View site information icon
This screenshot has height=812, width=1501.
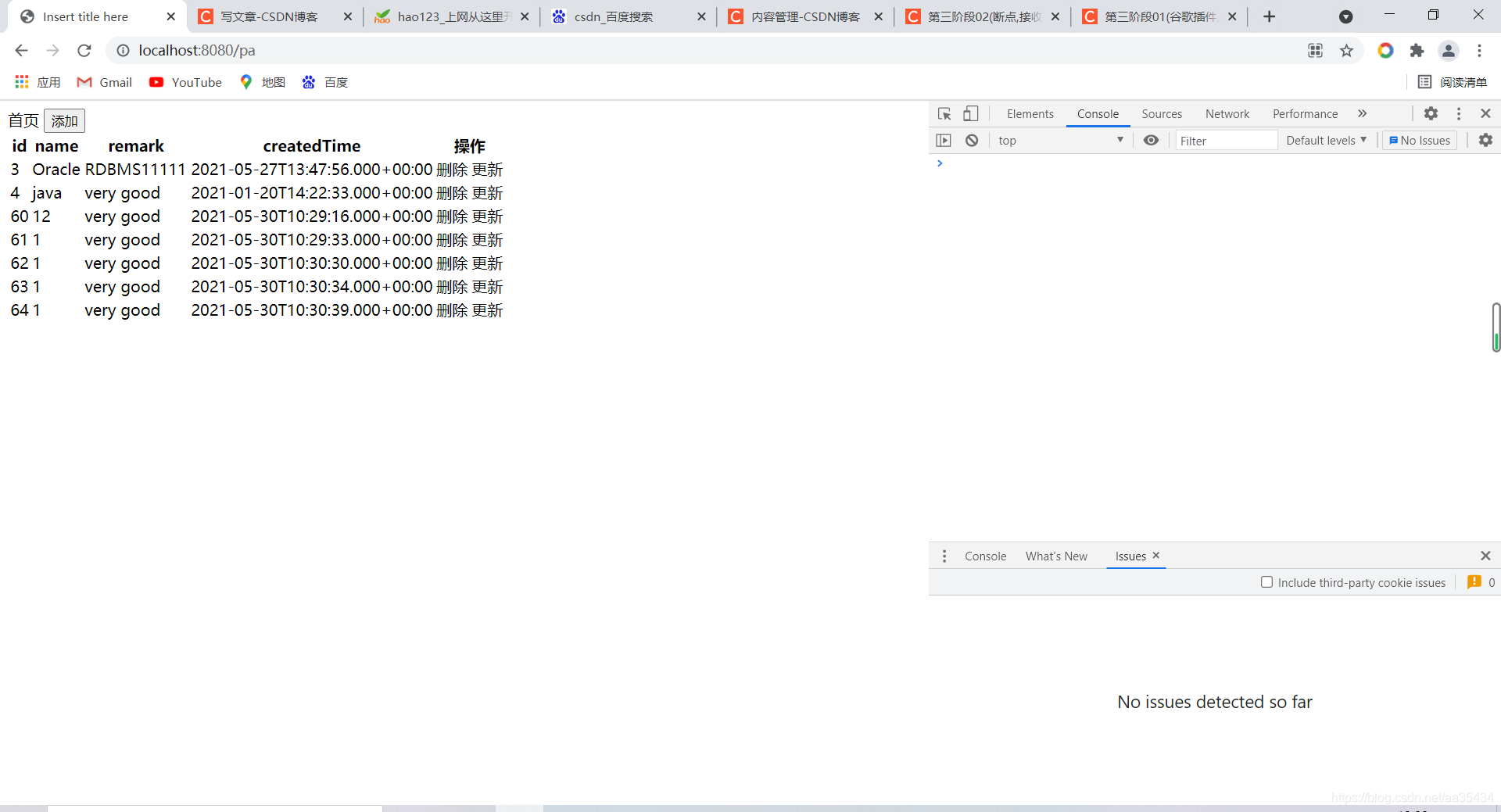[123, 51]
